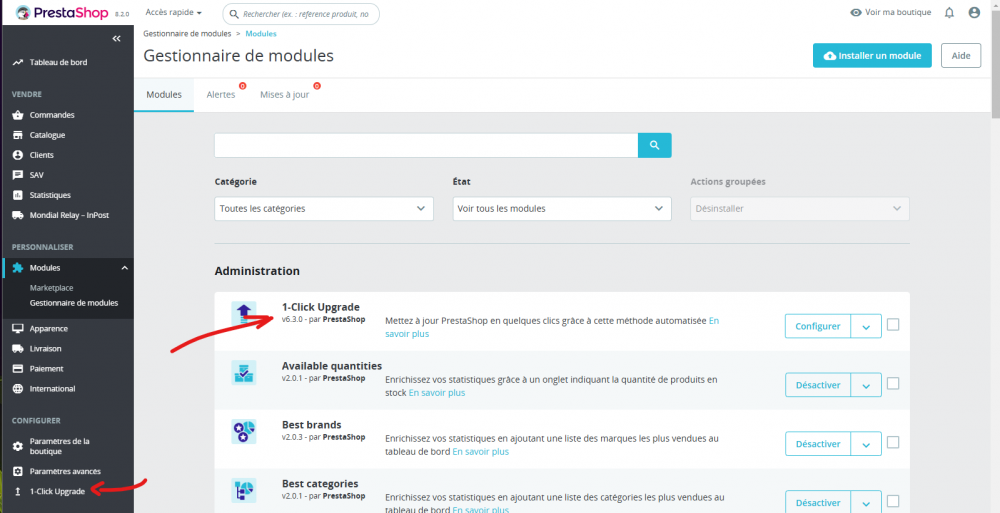Click En savoir plus for Best brands
1000x513 pixels.
click(480, 451)
